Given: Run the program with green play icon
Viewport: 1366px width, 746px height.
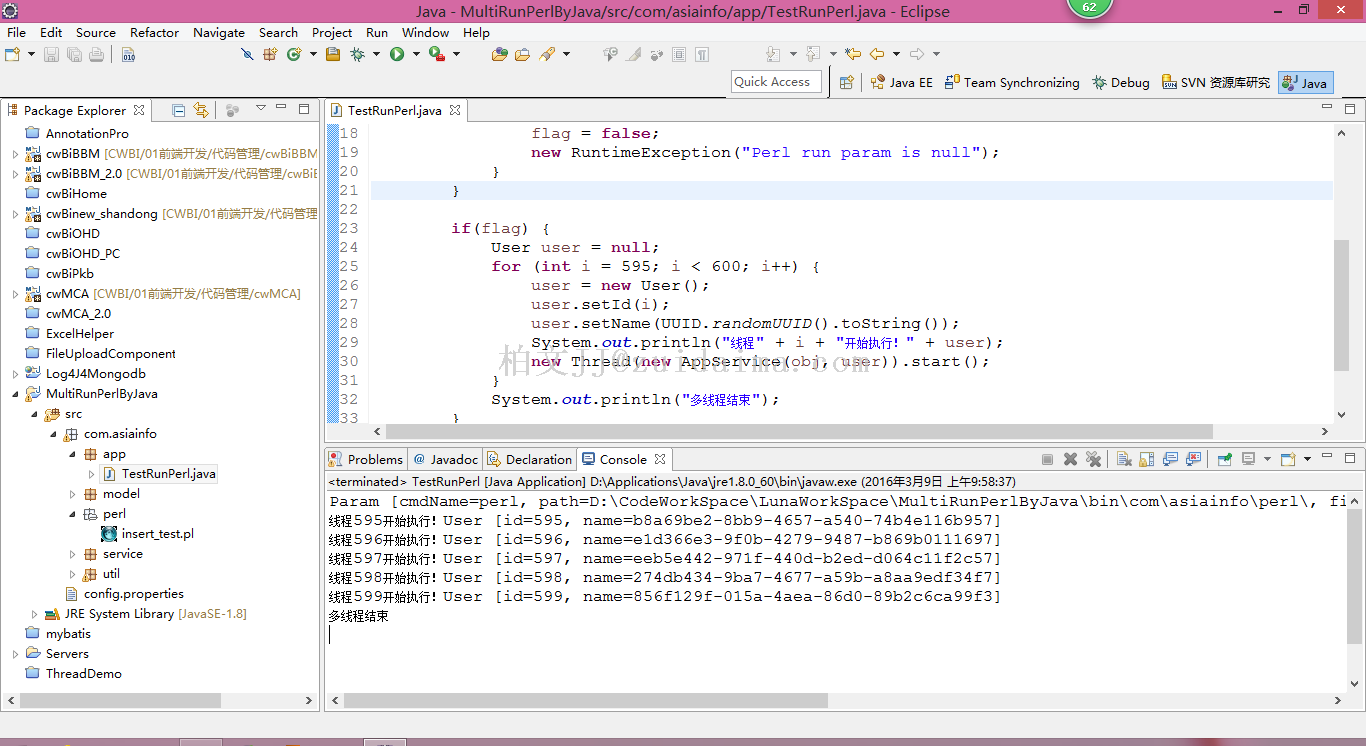Looking at the screenshot, I should coord(397,54).
